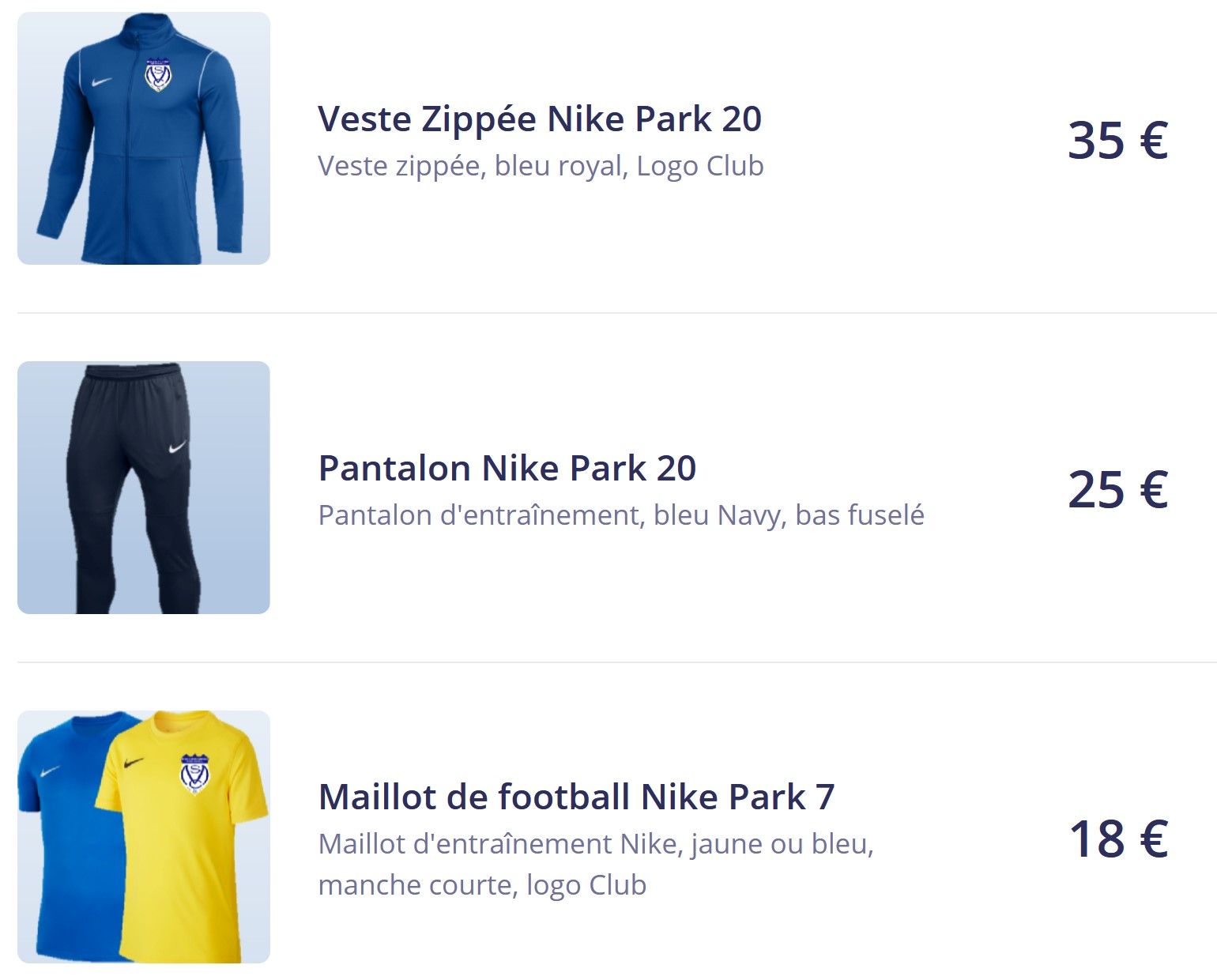The width and height of the screenshot is (1217, 980).
Task: Click the 25 € pants price
Action: coord(1117,490)
